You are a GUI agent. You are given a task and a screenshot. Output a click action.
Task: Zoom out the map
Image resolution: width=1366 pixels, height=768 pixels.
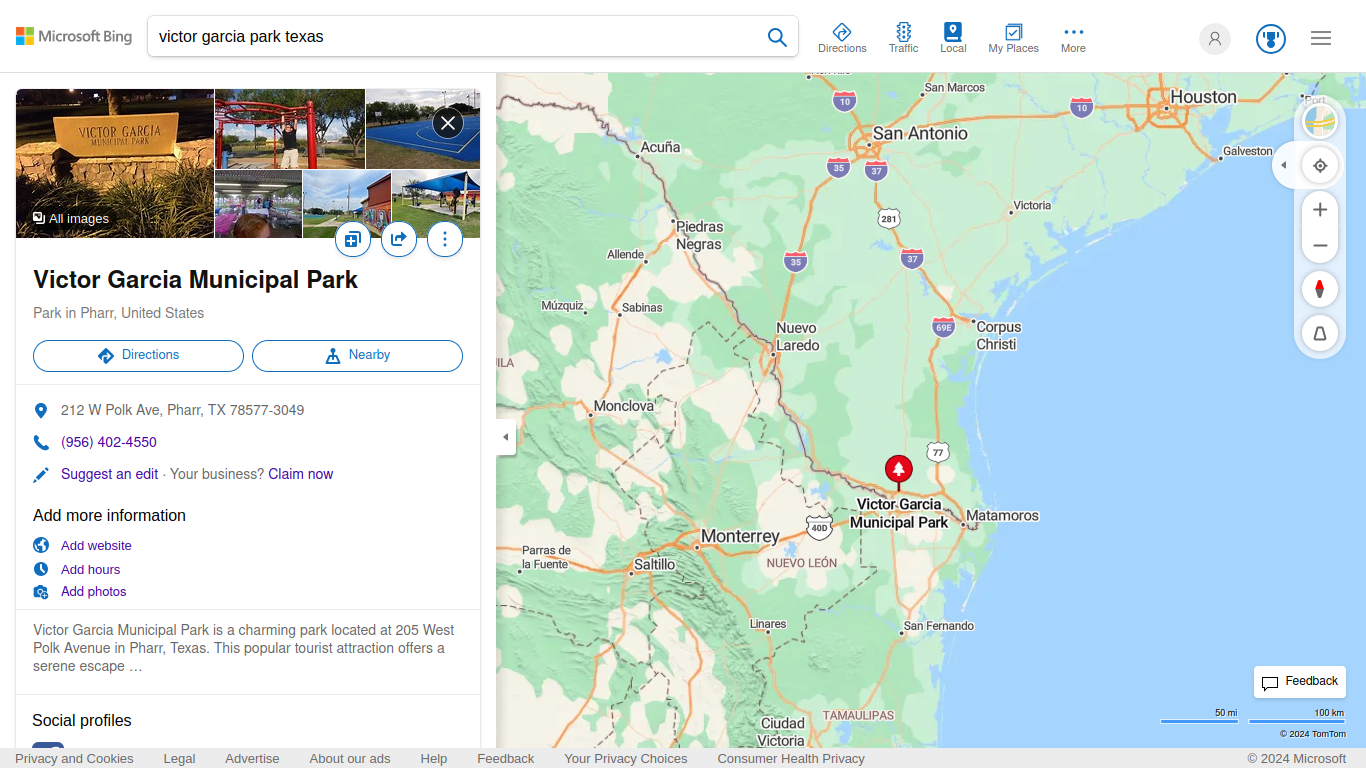click(1320, 246)
